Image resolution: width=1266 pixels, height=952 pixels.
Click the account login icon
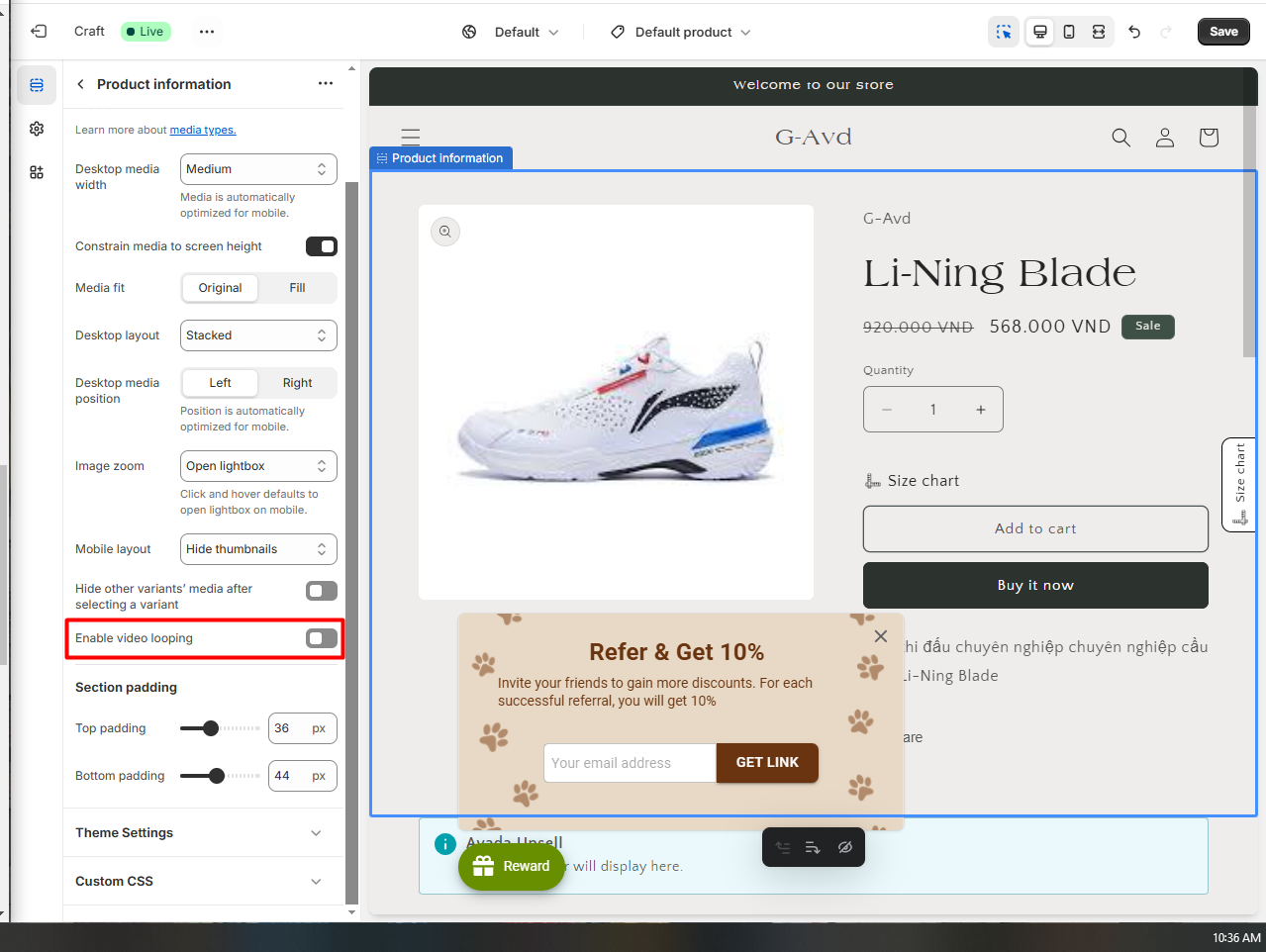click(1165, 138)
